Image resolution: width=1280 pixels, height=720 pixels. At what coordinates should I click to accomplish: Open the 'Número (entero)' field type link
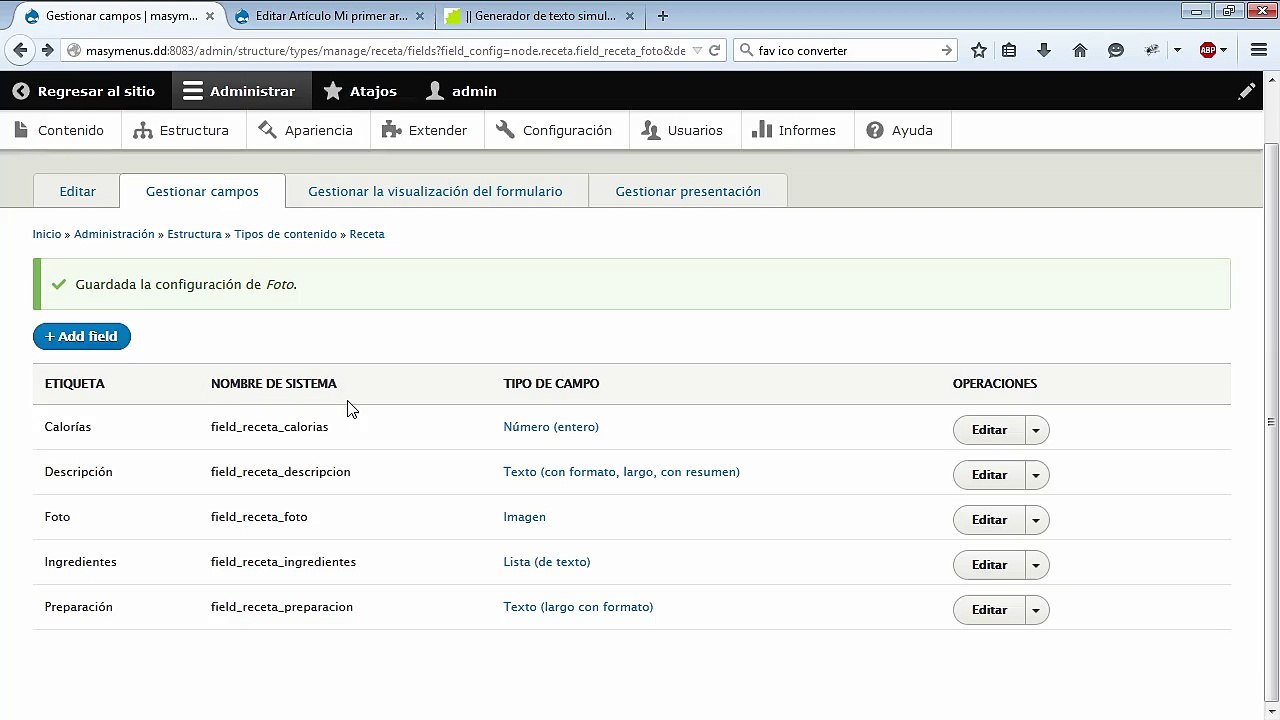pos(551,427)
